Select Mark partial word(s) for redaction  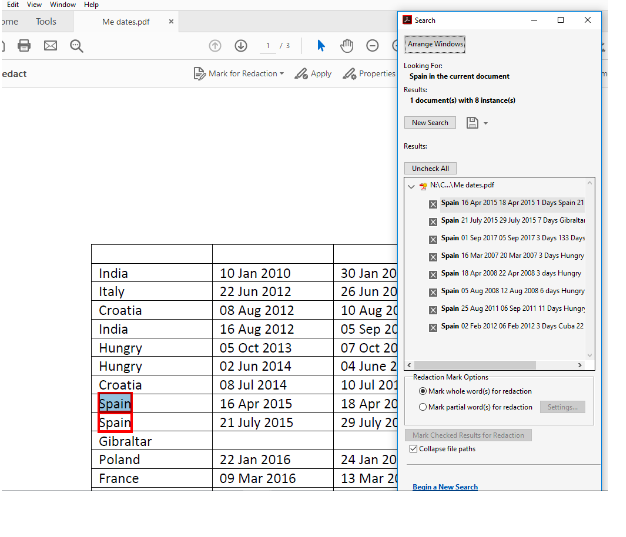[422, 407]
